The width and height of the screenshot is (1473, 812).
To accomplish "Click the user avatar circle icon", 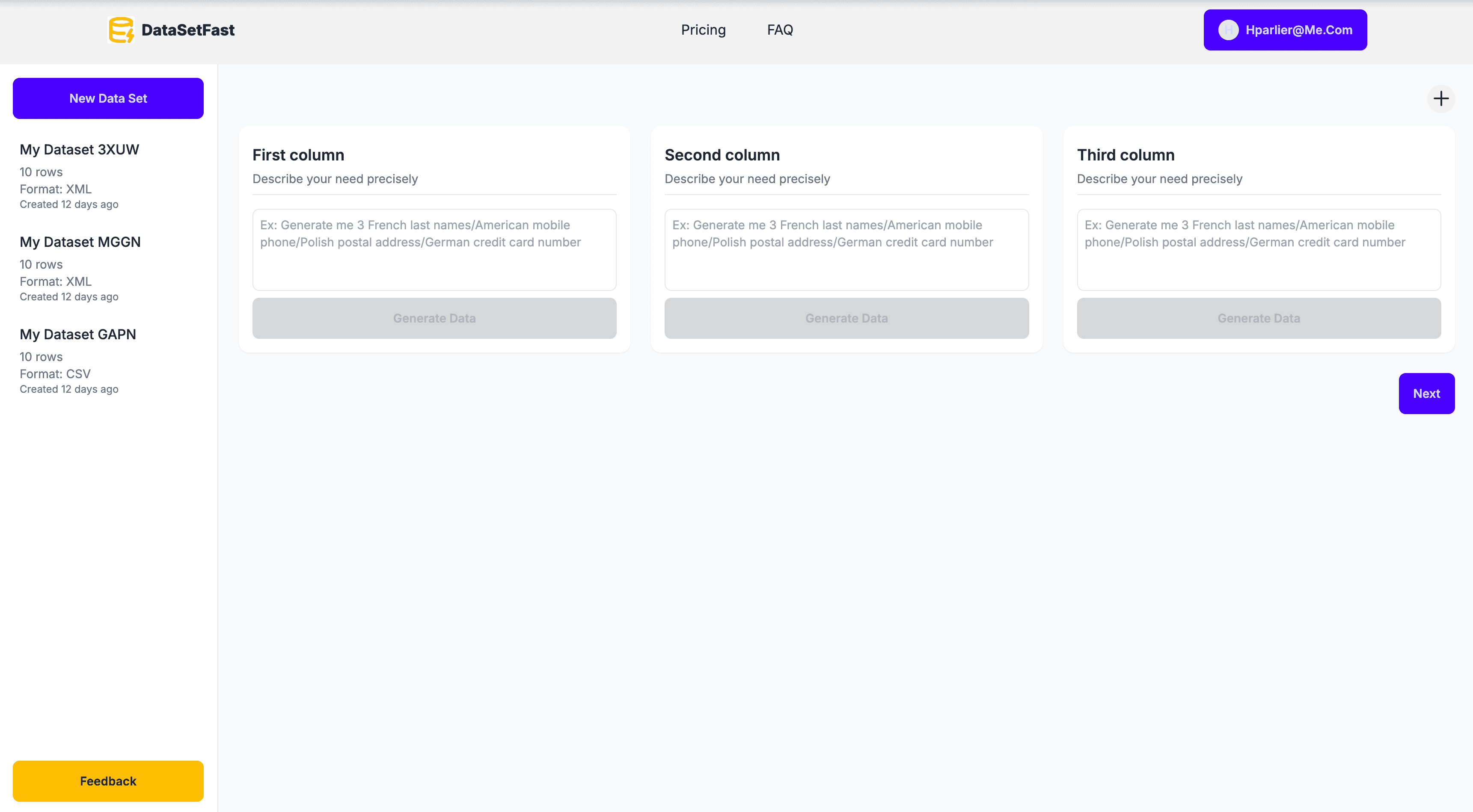I will [1228, 30].
